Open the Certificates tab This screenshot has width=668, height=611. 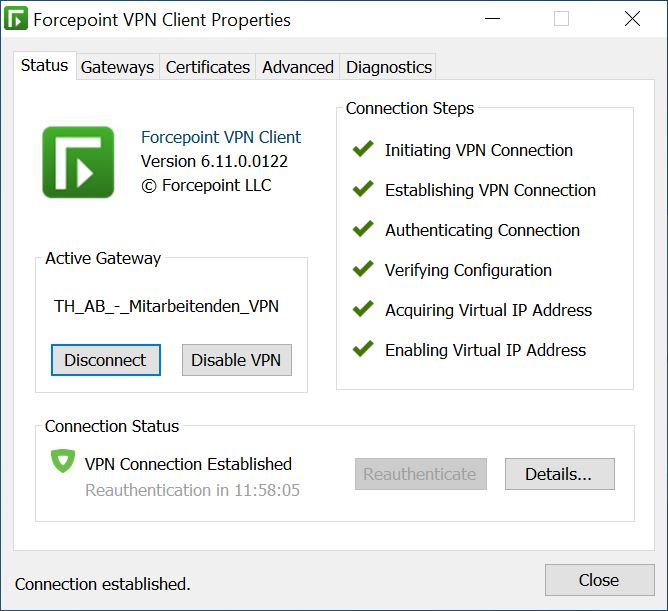pos(207,67)
